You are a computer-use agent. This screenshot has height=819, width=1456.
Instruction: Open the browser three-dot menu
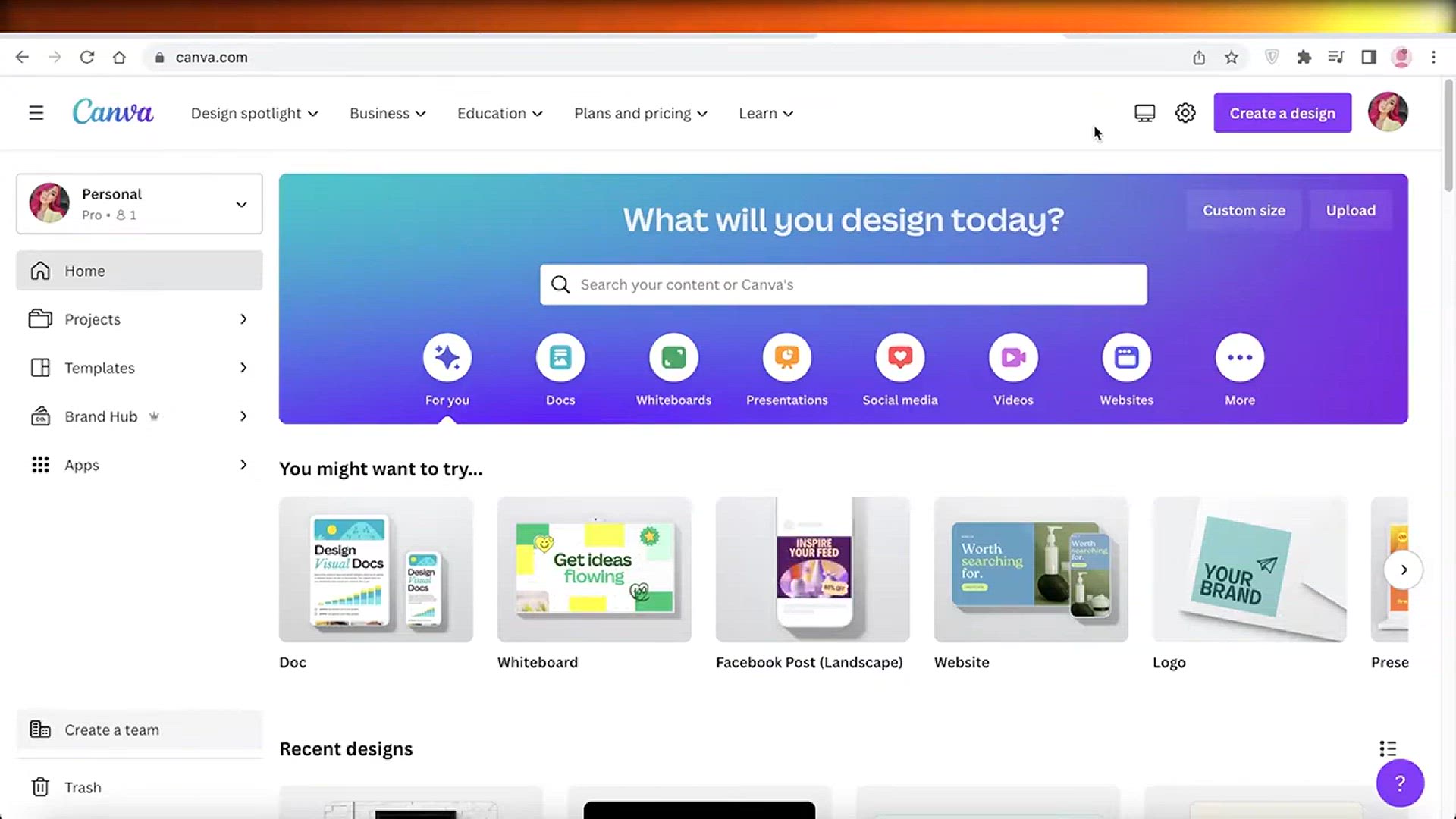click(x=1433, y=57)
